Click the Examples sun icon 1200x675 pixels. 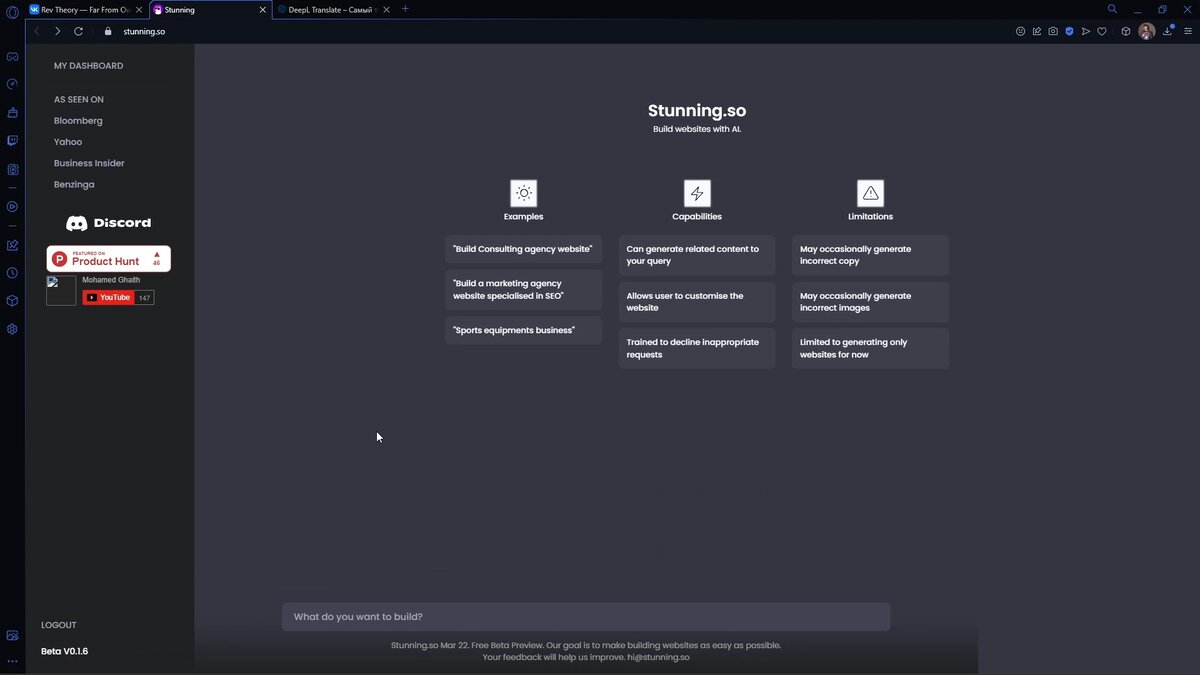(x=524, y=193)
